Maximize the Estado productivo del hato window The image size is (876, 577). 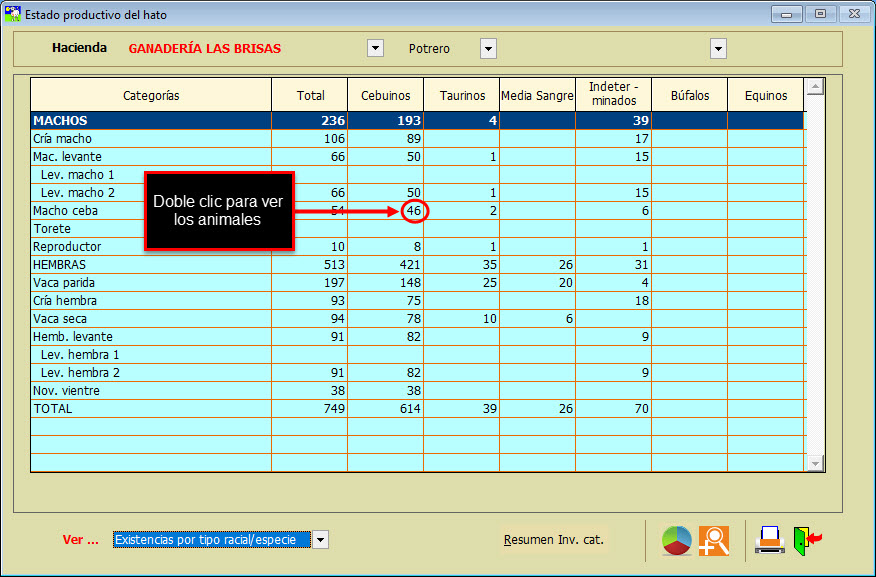820,14
